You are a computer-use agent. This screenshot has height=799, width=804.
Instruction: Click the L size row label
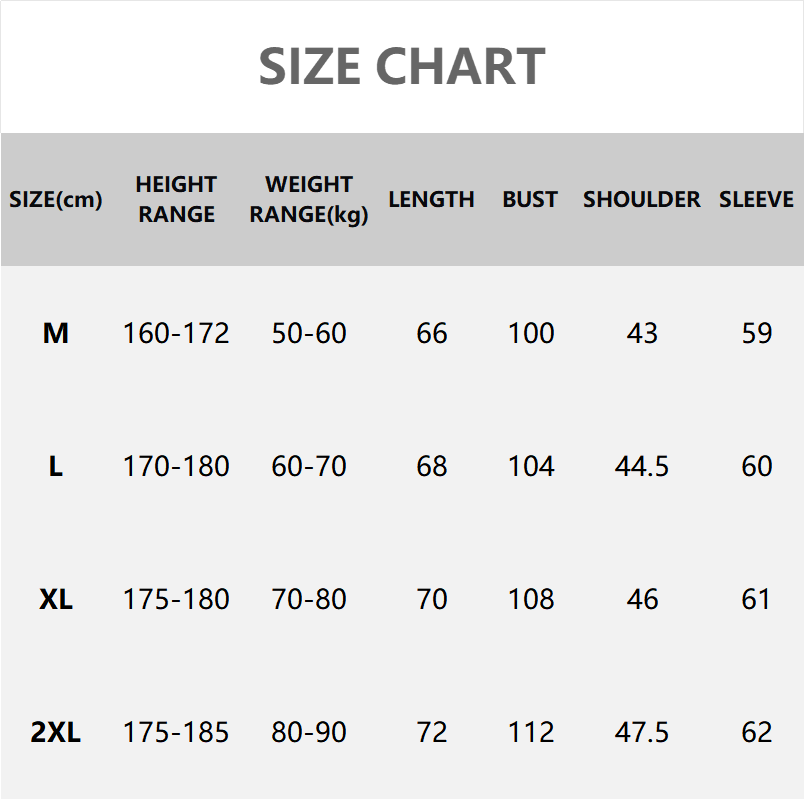pos(56,466)
